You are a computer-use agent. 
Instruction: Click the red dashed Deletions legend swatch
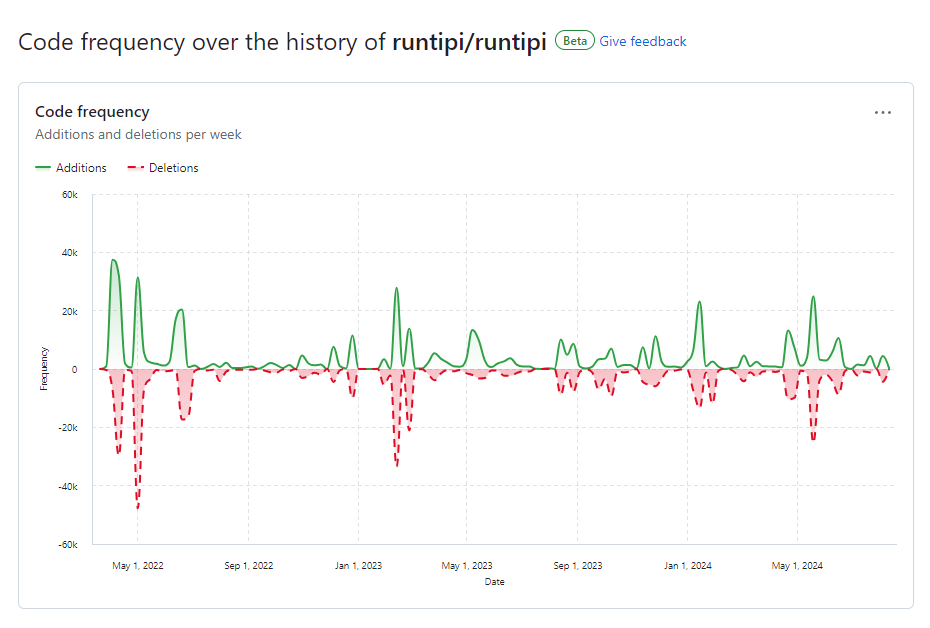click(135, 168)
